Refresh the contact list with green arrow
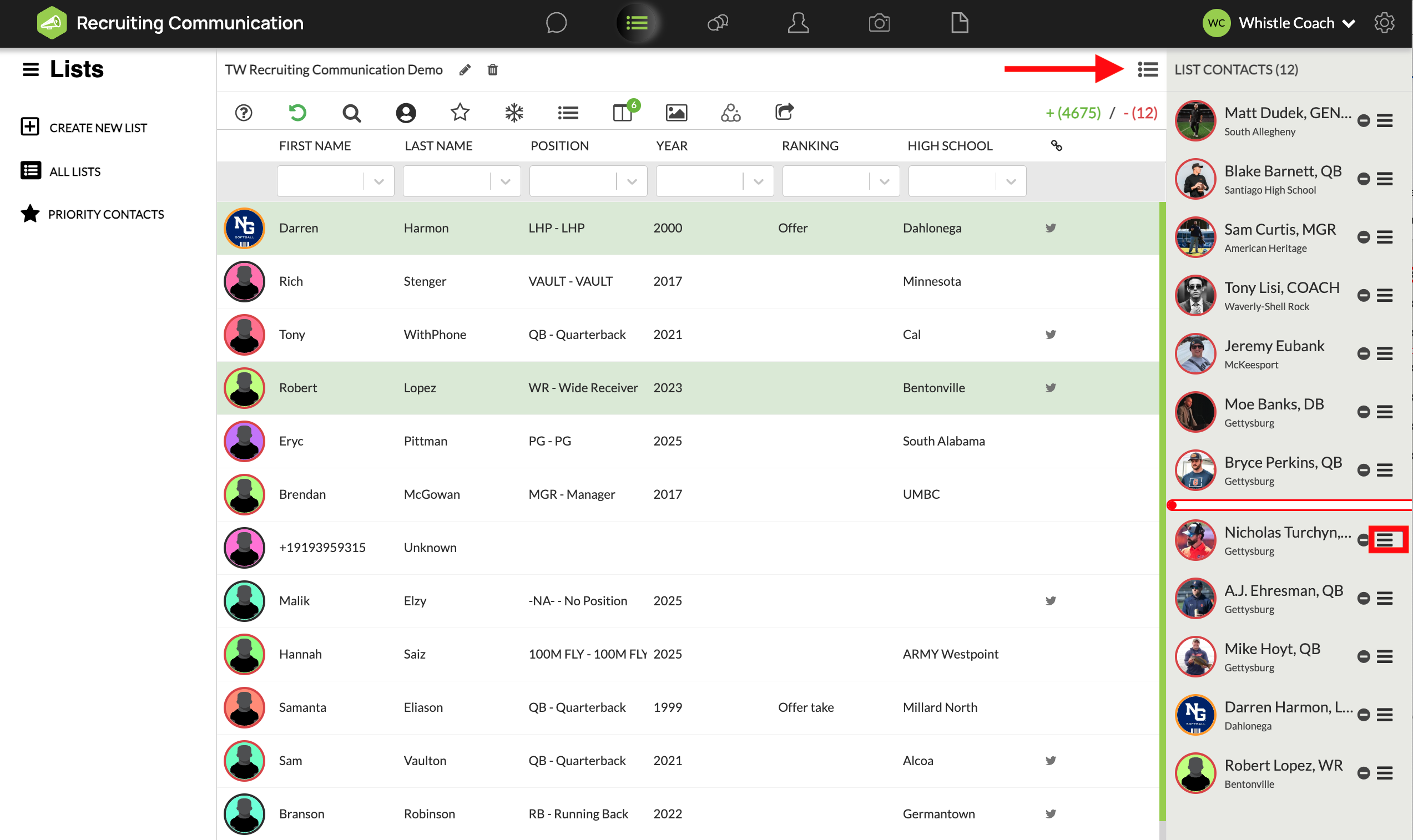Image resolution: width=1413 pixels, height=840 pixels. click(297, 113)
